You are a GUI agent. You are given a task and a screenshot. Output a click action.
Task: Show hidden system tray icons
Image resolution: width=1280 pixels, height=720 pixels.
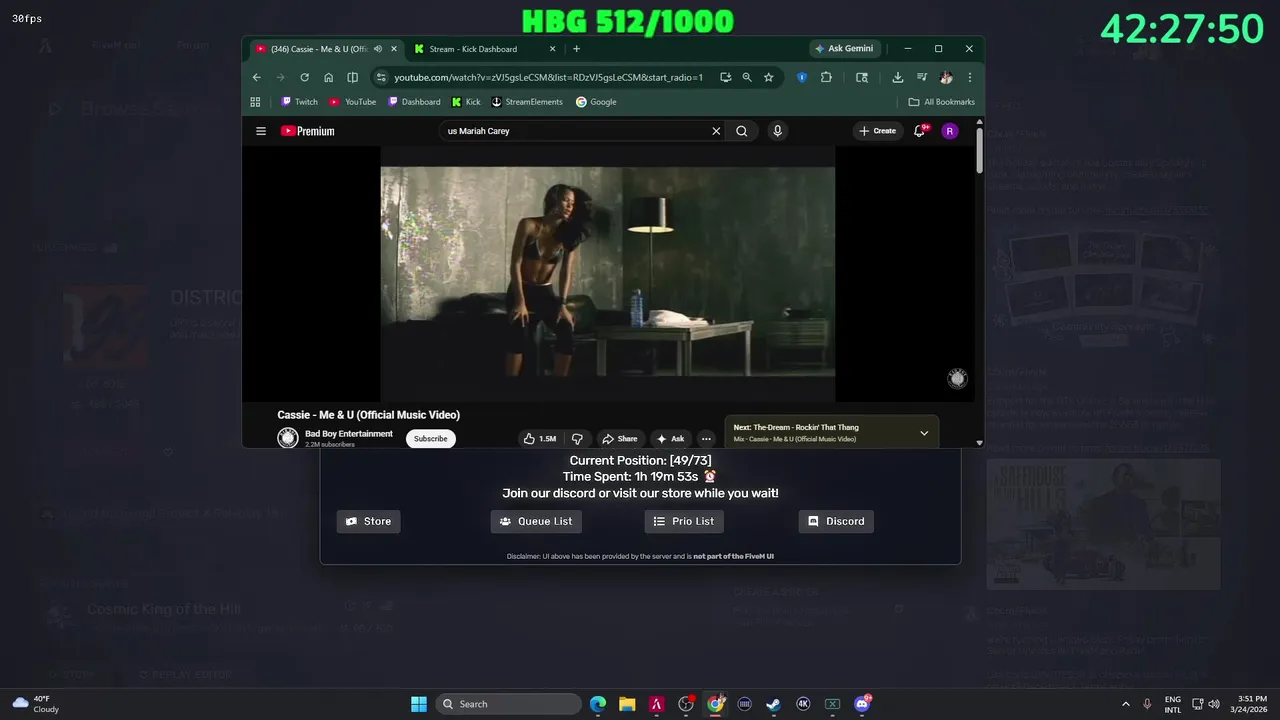pos(1126,704)
